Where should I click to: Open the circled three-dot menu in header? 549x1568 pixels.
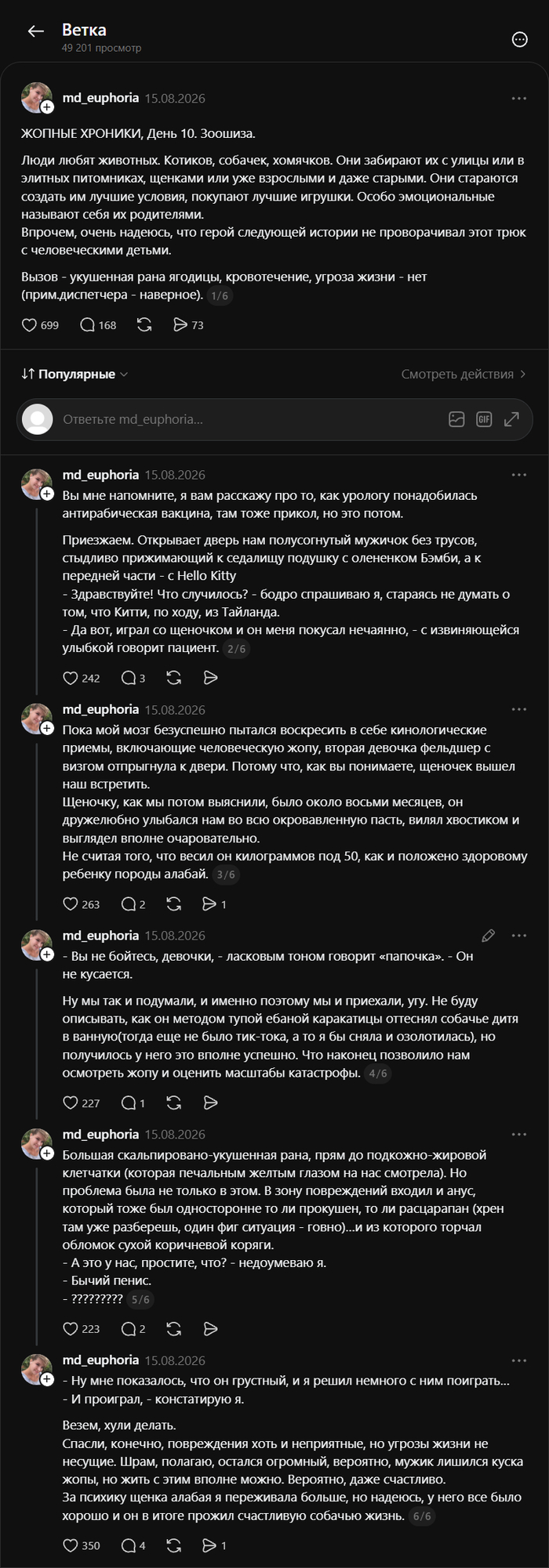coord(519,39)
